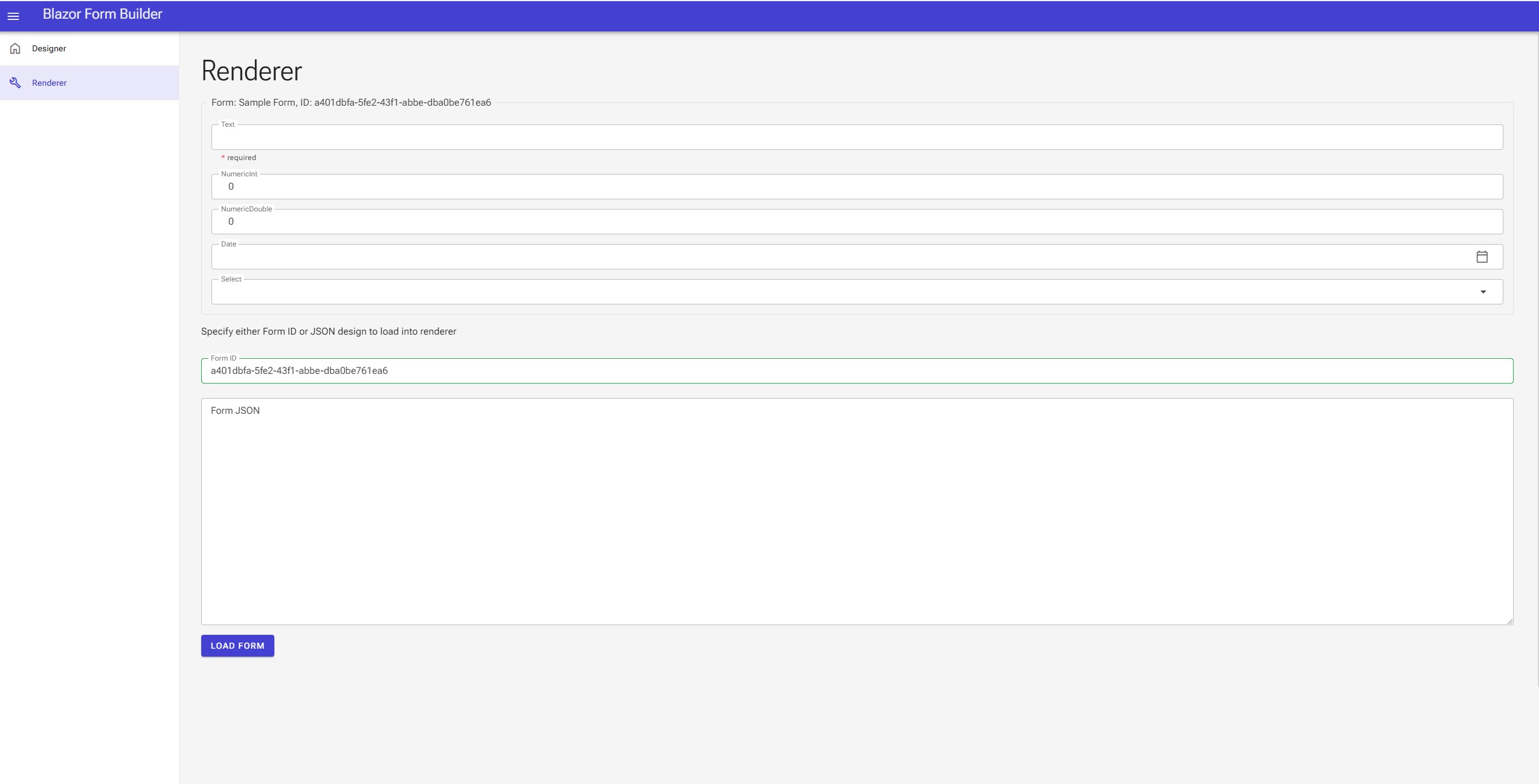
Task: Go to Designer page in sidebar
Action: [x=49, y=48]
